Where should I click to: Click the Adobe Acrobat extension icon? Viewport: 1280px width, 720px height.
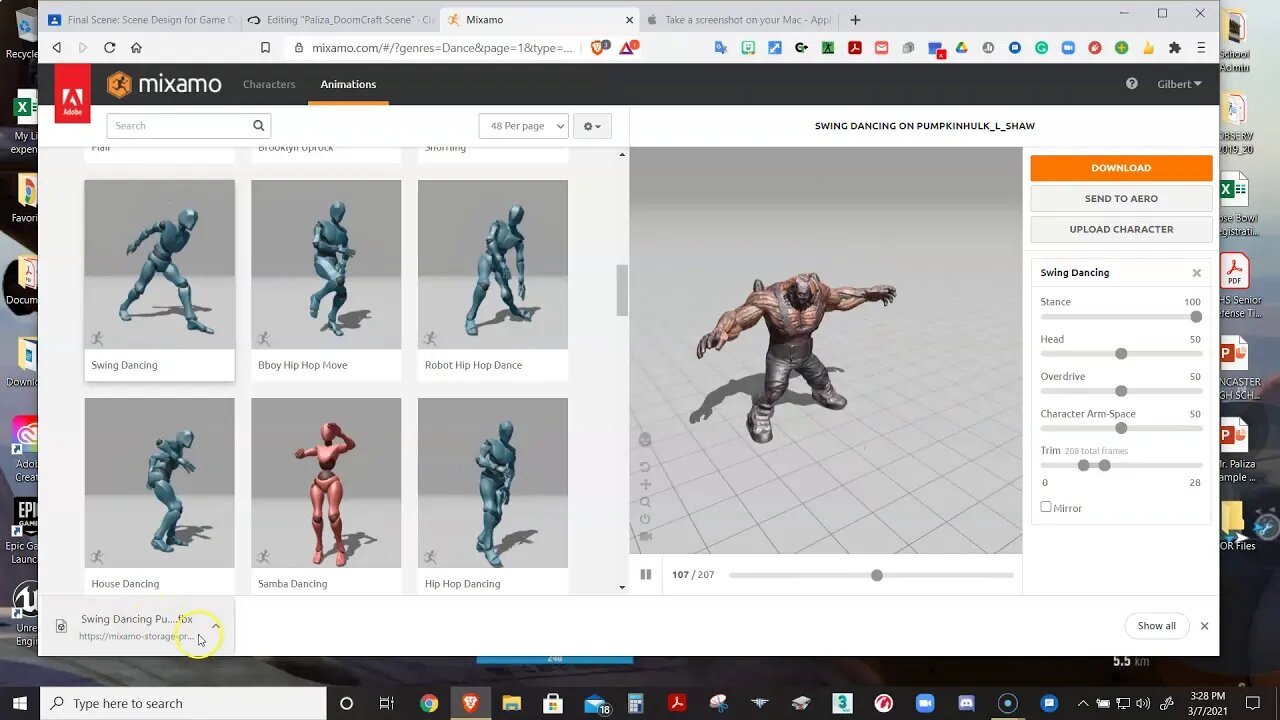[x=855, y=47]
